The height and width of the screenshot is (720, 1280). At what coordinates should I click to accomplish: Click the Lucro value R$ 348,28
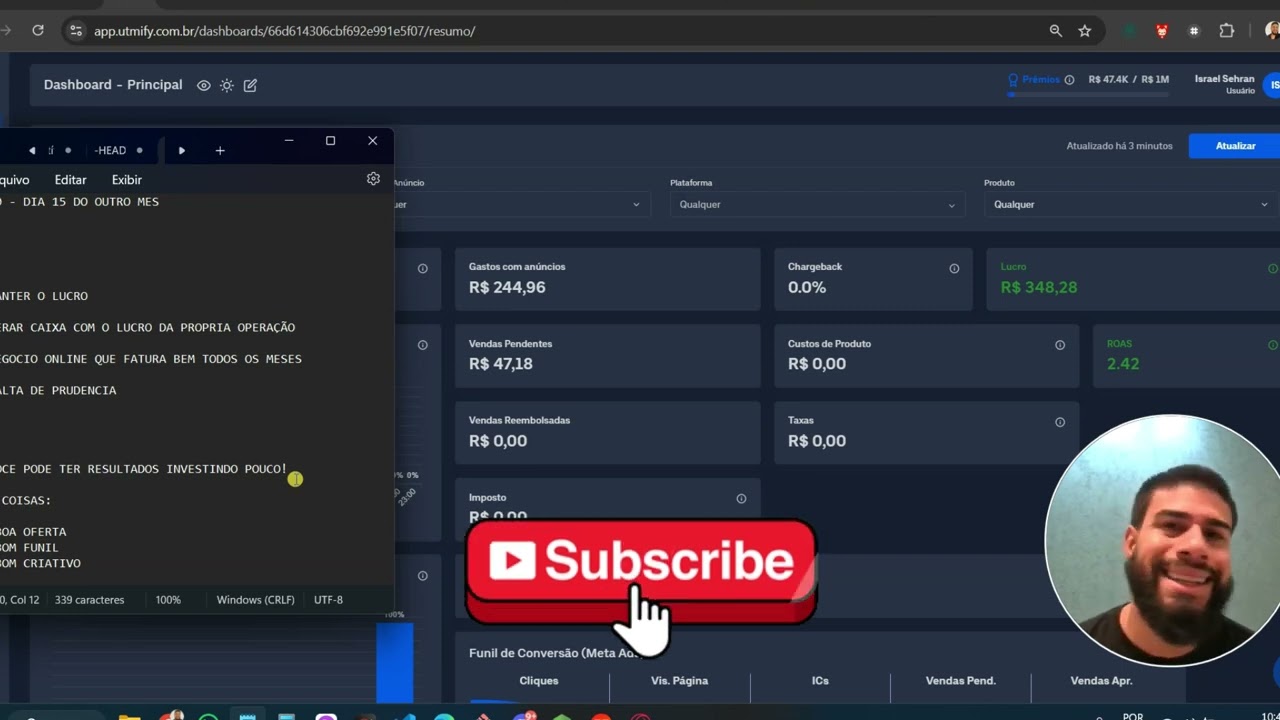pyautogui.click(x=1039, y=287)
